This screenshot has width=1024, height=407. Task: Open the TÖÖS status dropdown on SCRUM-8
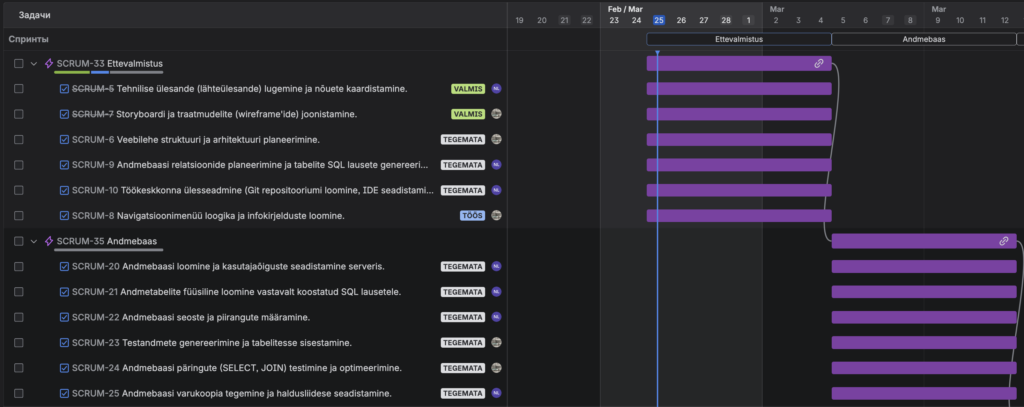tap(472, 215)
